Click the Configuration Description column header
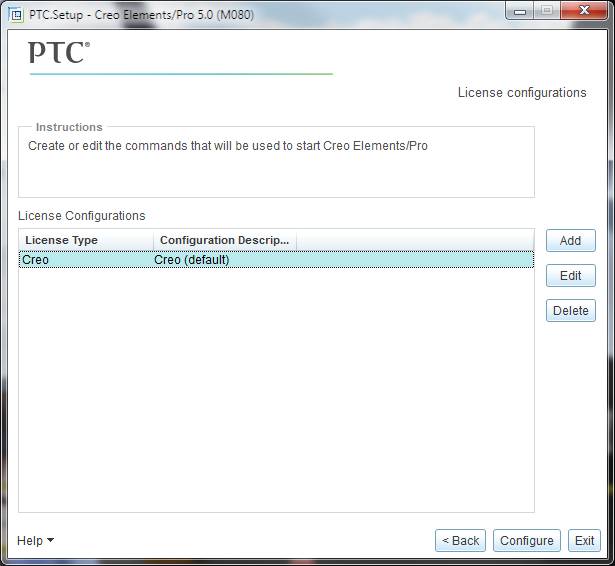Viewport: 615px width, 566px height. [224, 240]
